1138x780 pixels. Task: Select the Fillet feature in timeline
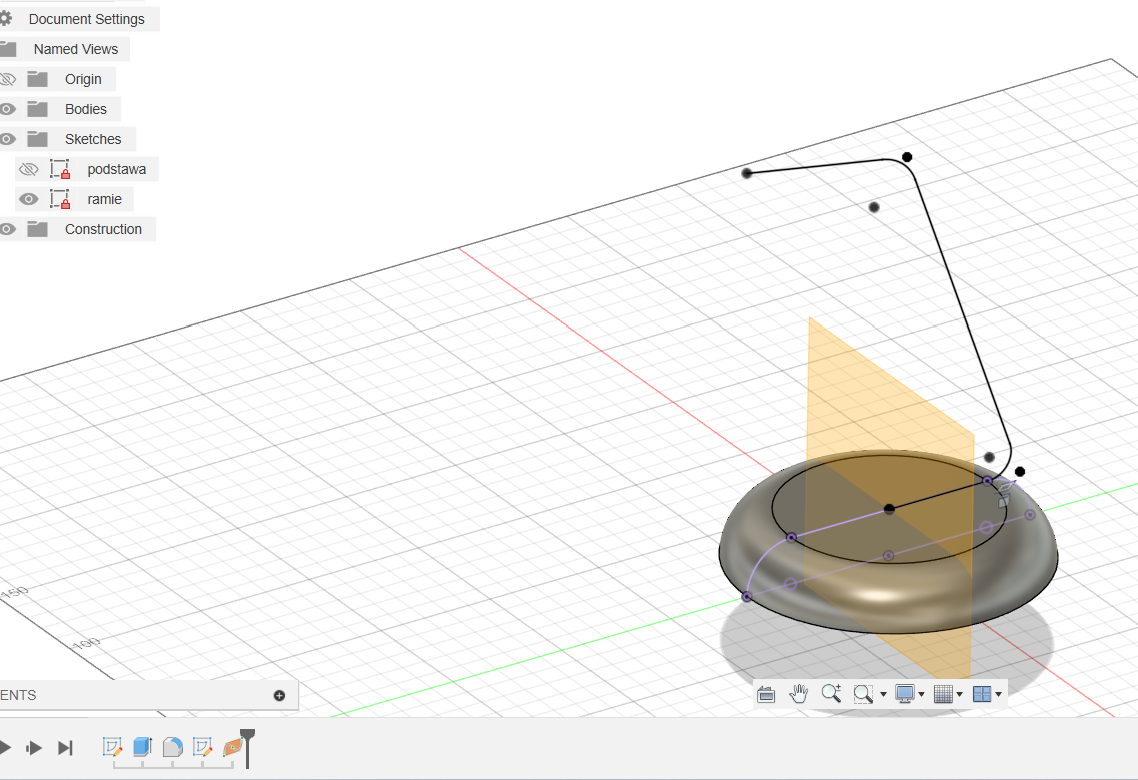pyautogui.click(x=173, y=747)
